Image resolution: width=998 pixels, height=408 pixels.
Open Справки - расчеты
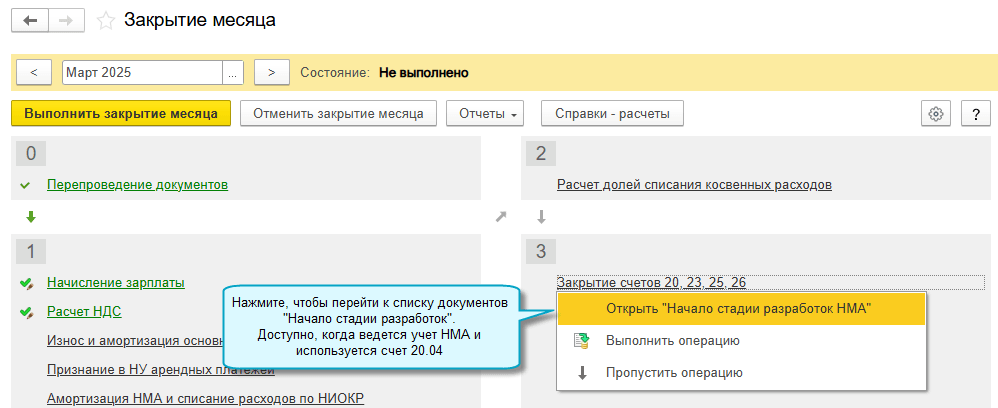coord(612,114)
